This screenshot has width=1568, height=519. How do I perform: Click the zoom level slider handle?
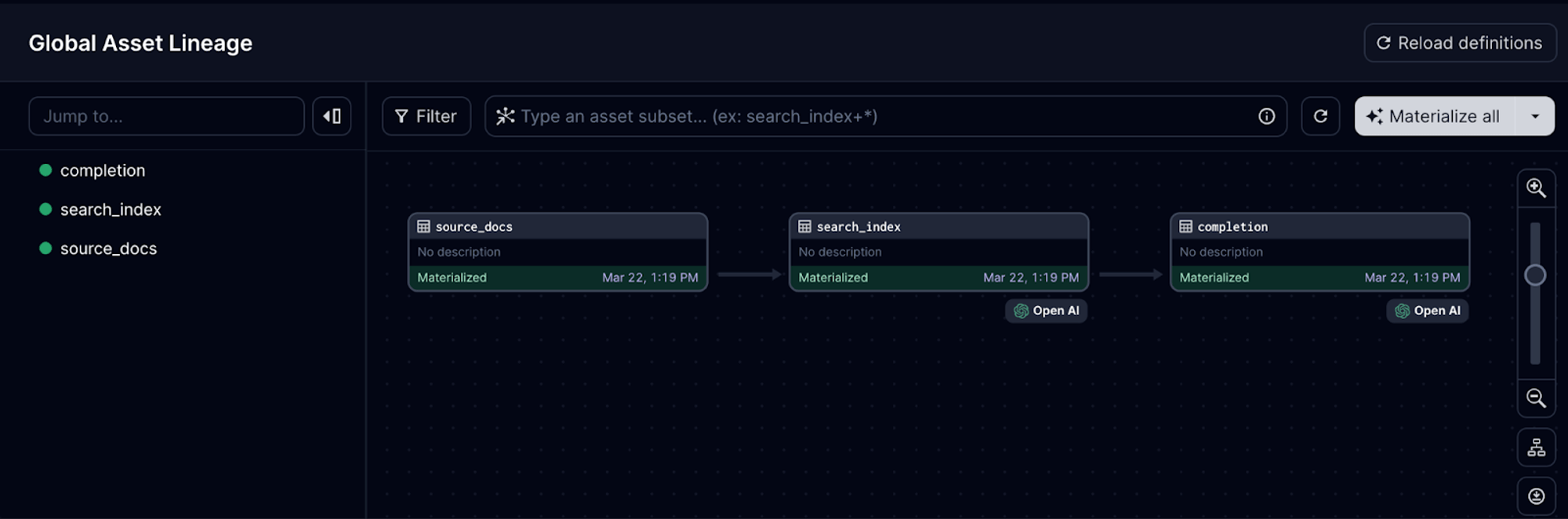coord(1535,275)
